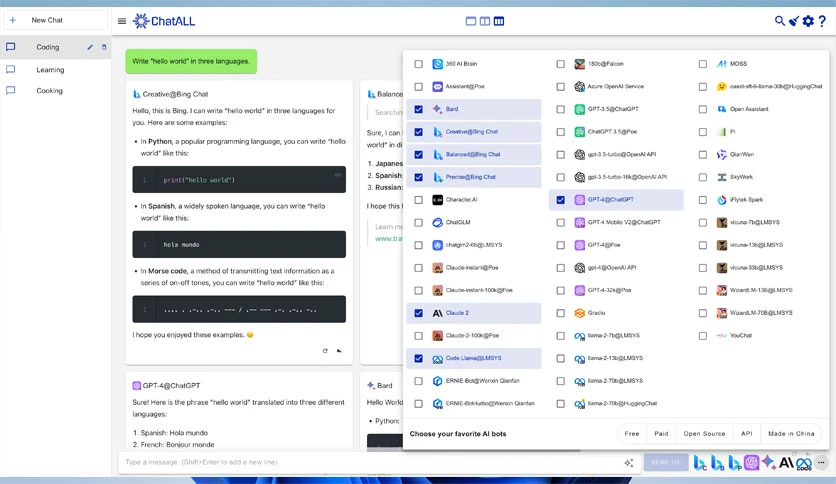This screenshot has width=836, height=484.
Task: Toggle the Bard sparkle icon in bottom bar
Action: click(x=768, y=462)
